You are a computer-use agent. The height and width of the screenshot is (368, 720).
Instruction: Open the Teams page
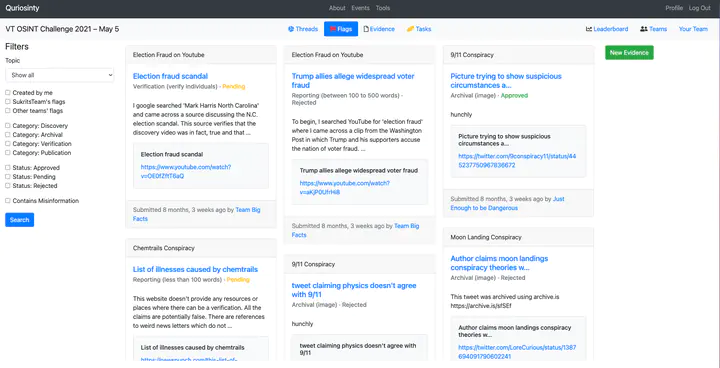[x=653, y=29]
